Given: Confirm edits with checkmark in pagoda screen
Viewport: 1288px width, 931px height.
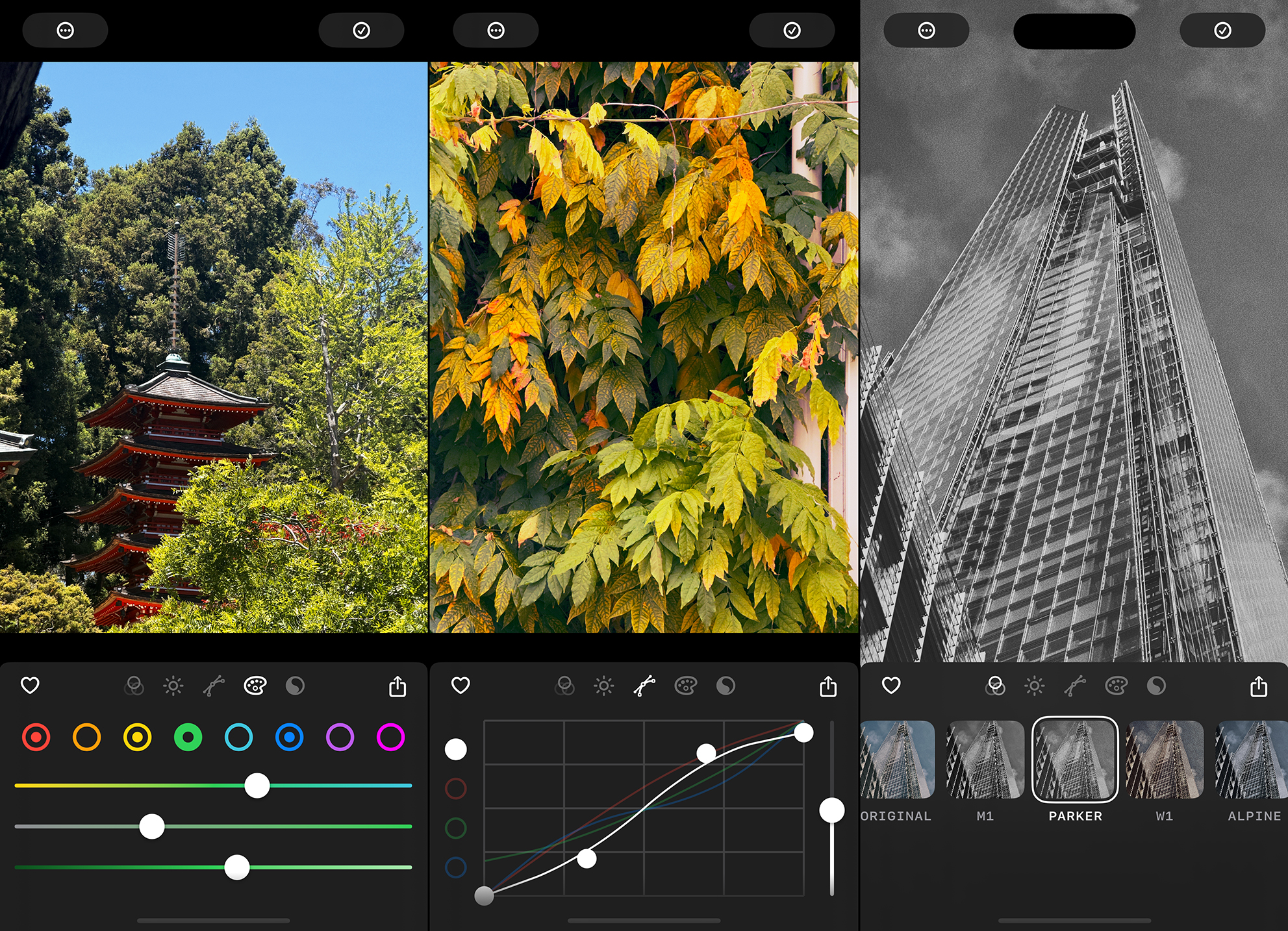Looking at the screenshot, I should tap(361, 31).
